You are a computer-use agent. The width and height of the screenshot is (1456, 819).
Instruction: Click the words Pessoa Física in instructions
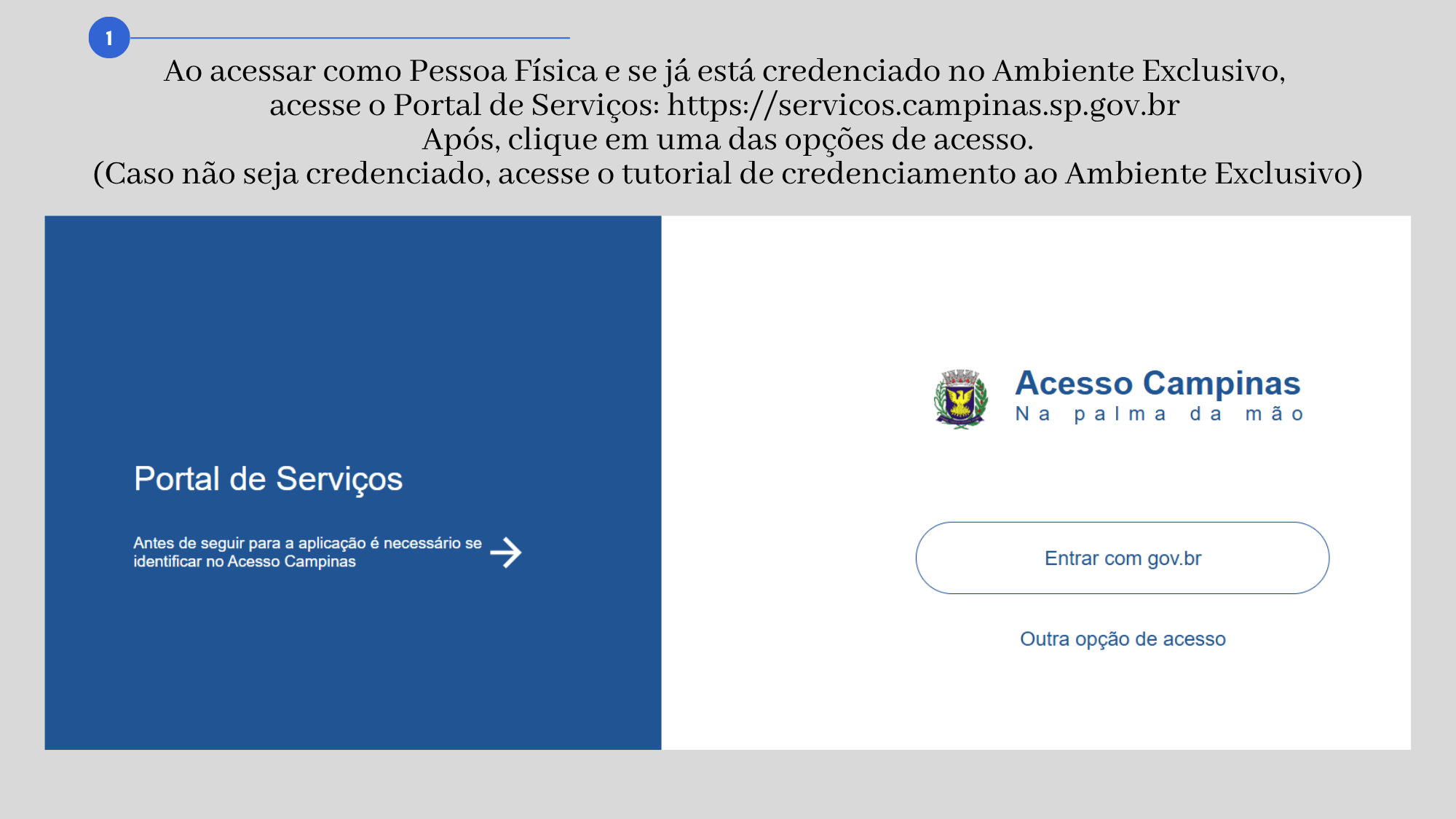click(x=503, y=71)
